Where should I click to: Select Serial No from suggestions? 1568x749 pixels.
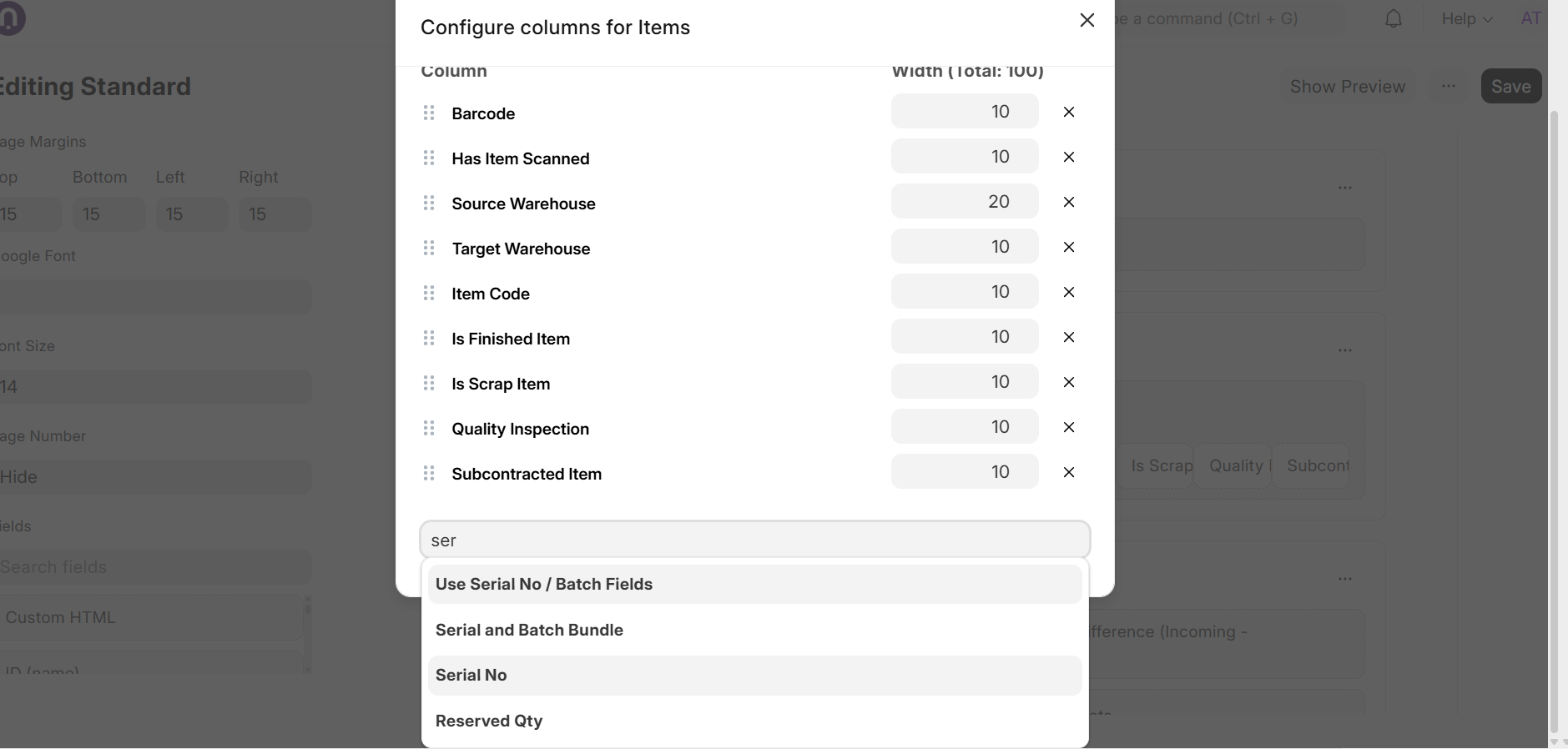(754, 676)
